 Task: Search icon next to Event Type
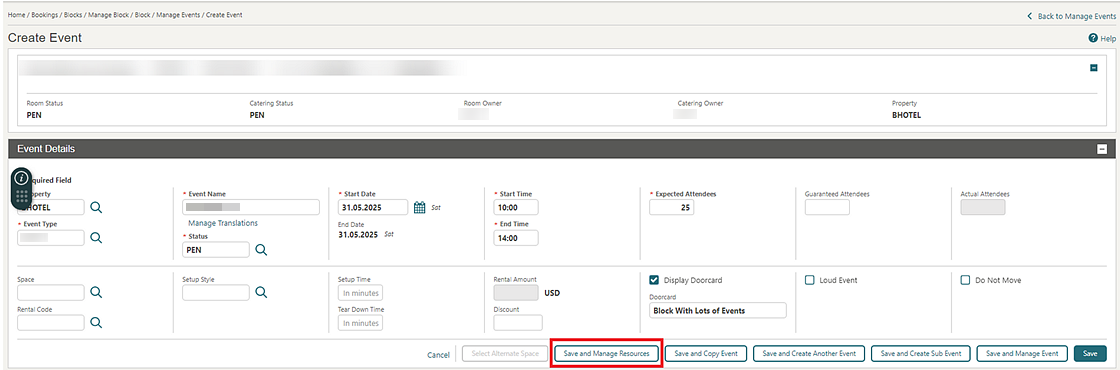pyautogui.click(x=96, y=238)
